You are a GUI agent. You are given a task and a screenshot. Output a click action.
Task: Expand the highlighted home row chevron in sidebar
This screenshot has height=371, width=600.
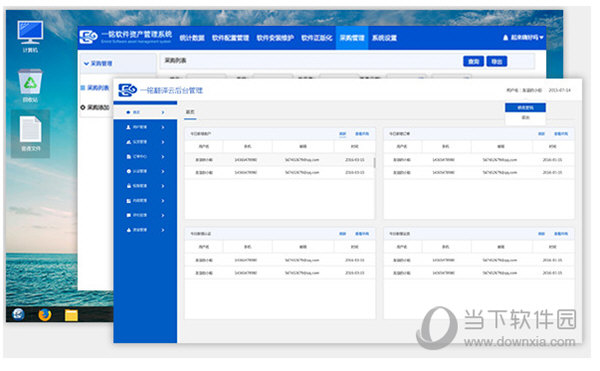click(163, 112)
